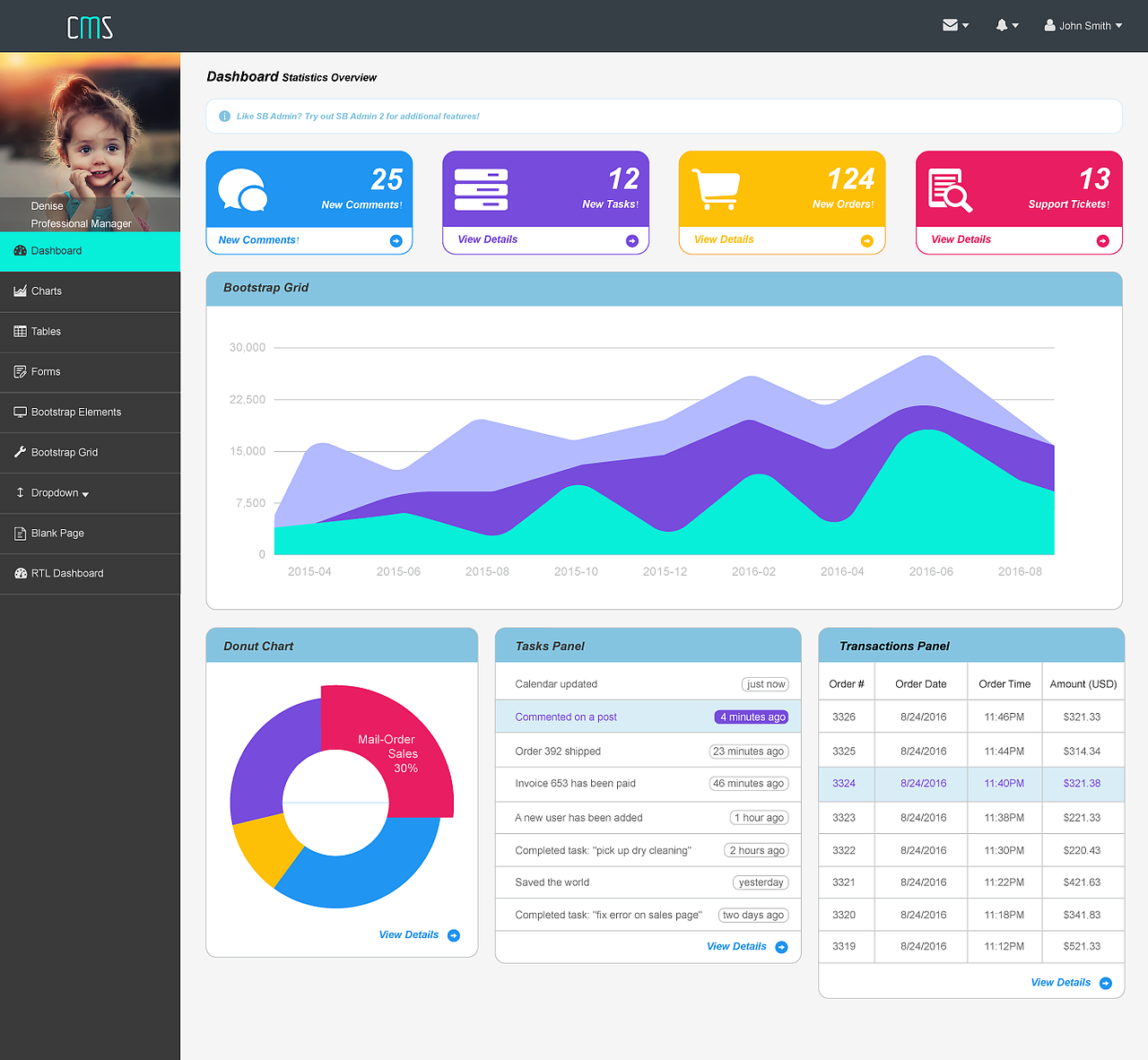Open Bootstrap Grid from the sidebar

pos(90,453)
